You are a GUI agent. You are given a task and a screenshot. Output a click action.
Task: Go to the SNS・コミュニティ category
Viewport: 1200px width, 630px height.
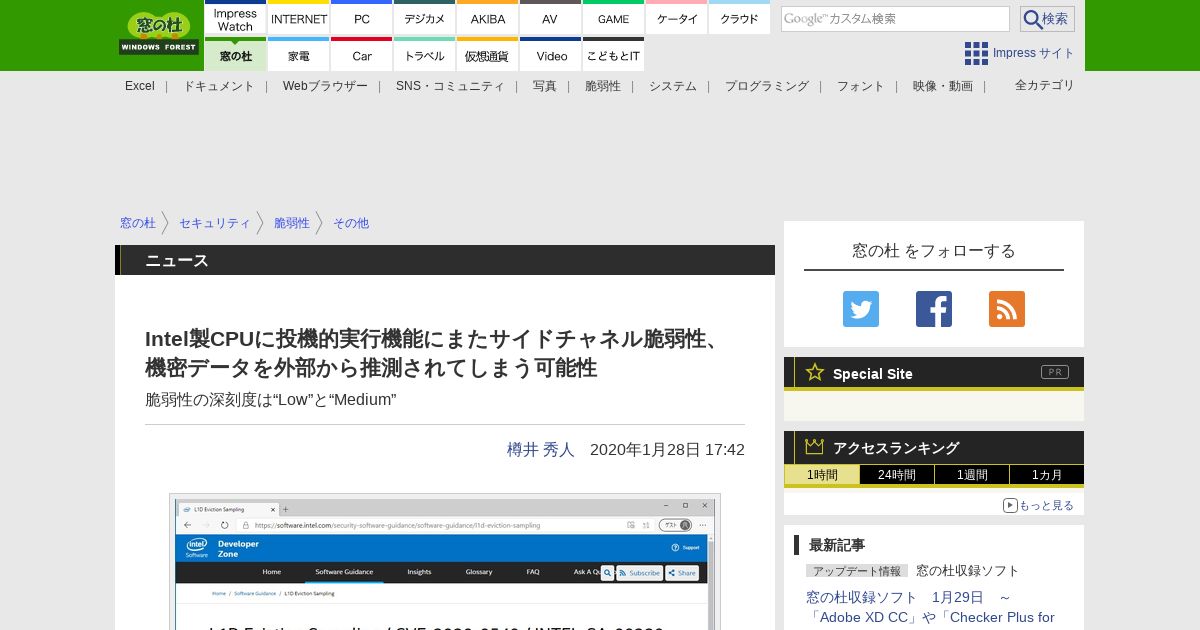pyautogui.click(x=450, y=86)
